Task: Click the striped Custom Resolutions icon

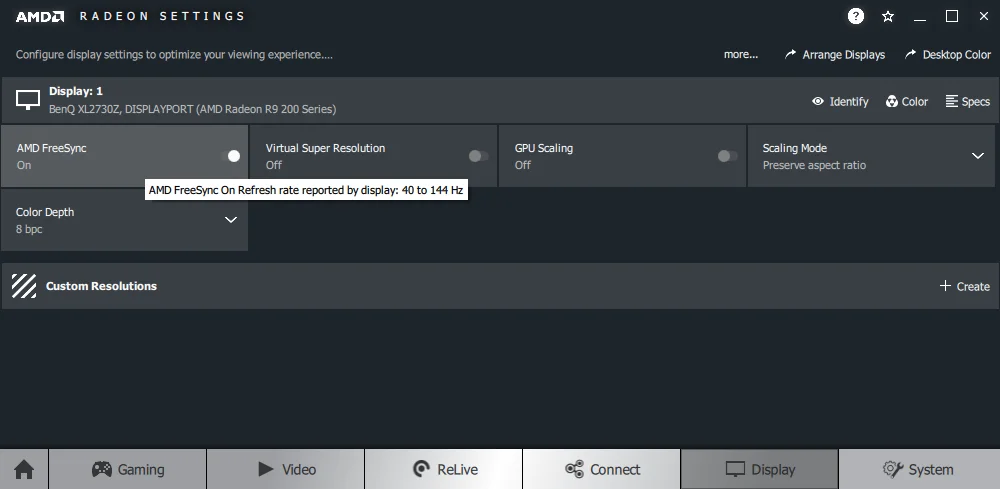Action: 24,286
